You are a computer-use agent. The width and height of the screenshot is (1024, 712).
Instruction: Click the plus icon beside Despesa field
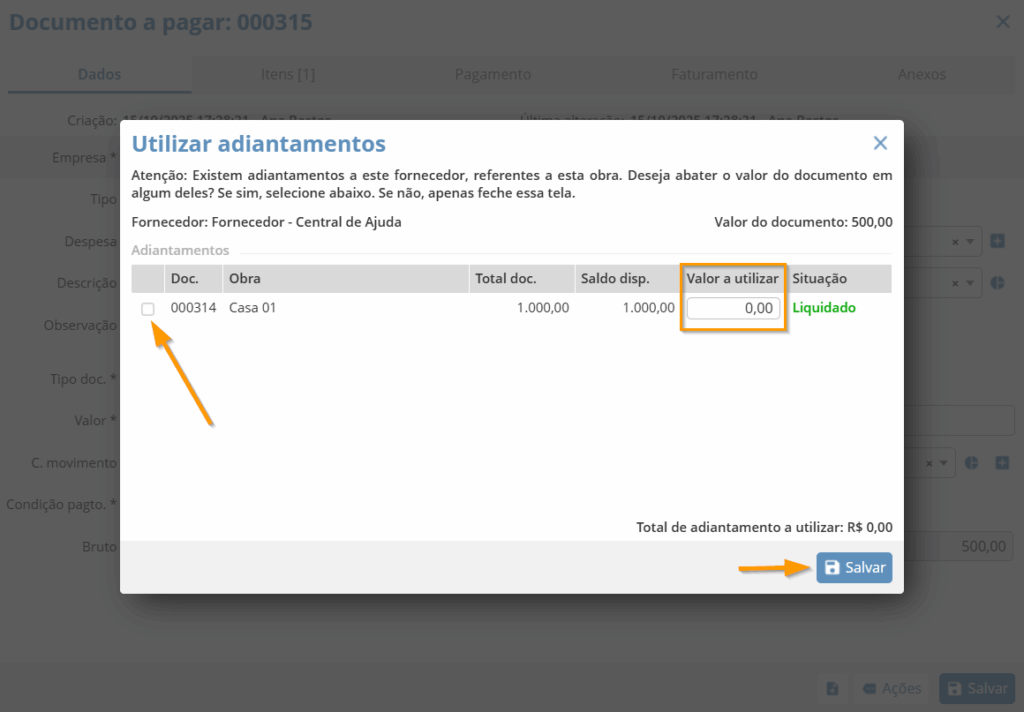997,241
